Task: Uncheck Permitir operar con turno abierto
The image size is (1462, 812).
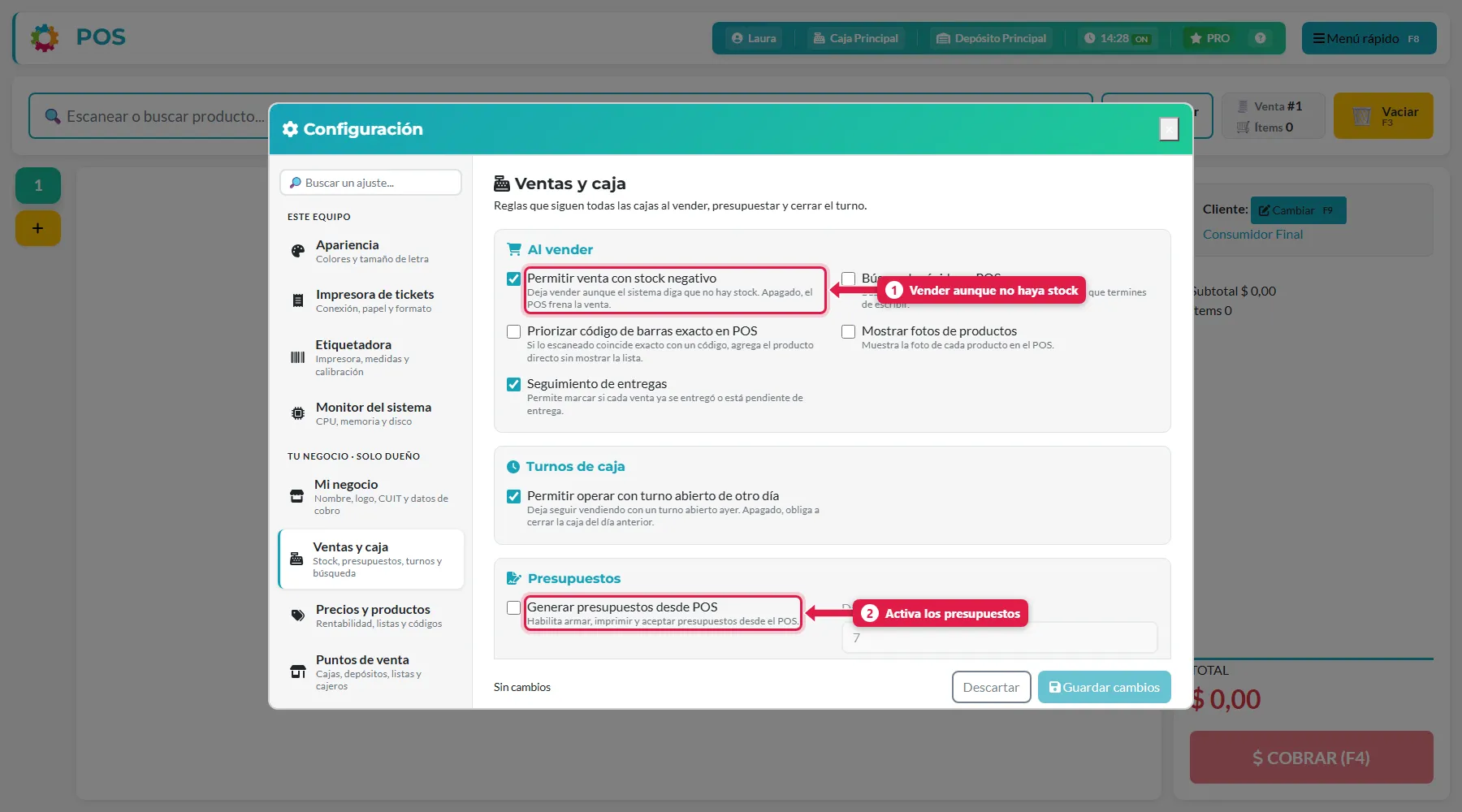Action: (513, 496)
